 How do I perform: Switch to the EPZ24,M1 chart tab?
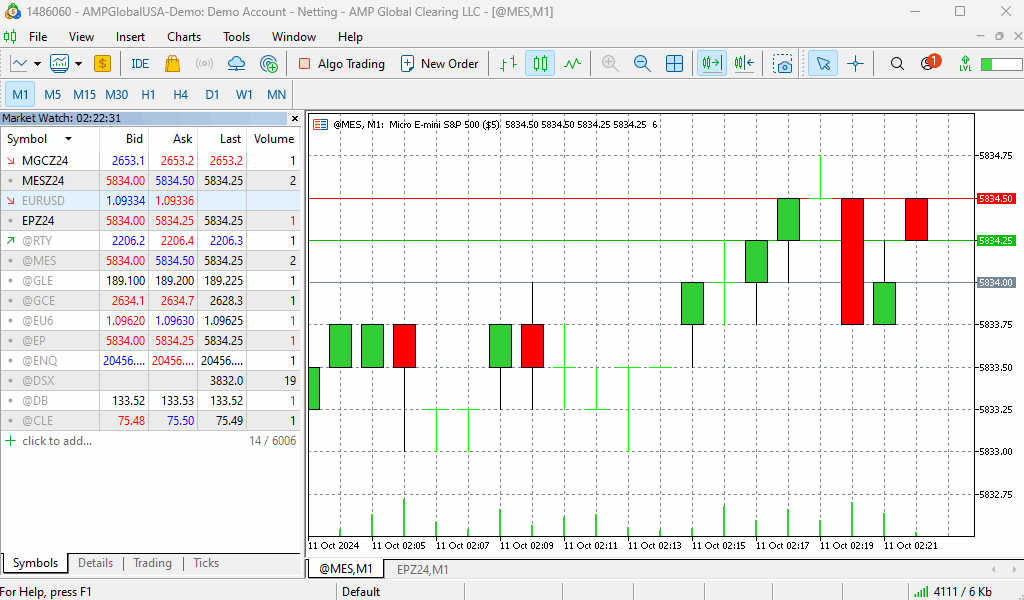point(422,569)
